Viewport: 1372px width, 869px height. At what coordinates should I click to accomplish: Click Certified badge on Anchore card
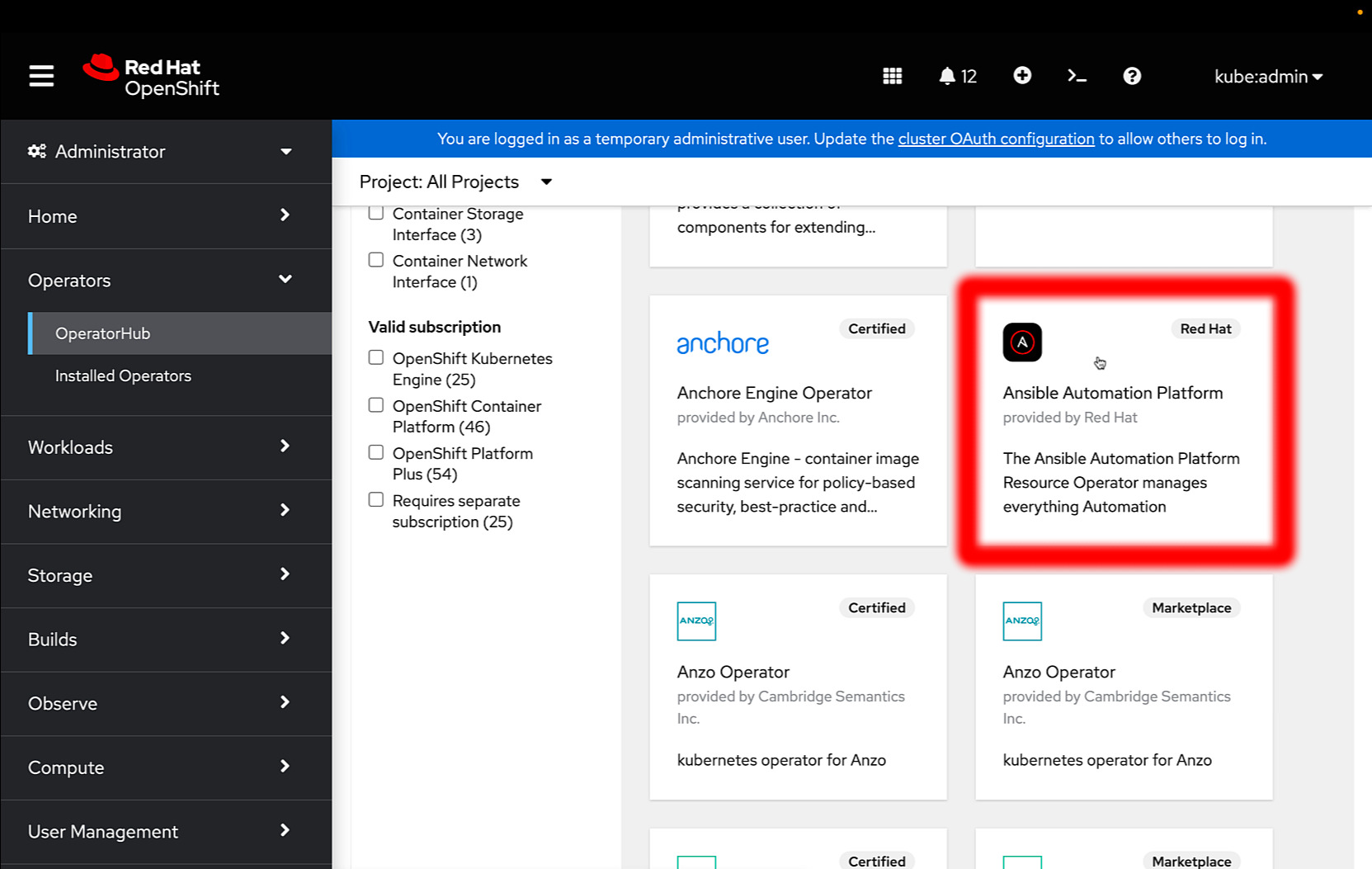click(876, 328)
